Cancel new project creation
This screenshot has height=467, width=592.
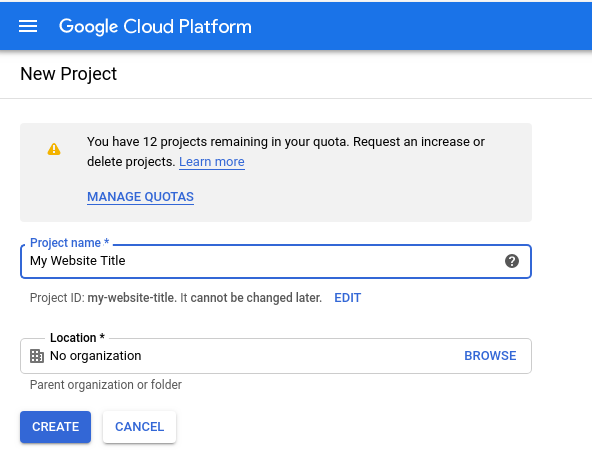point(139,427)
